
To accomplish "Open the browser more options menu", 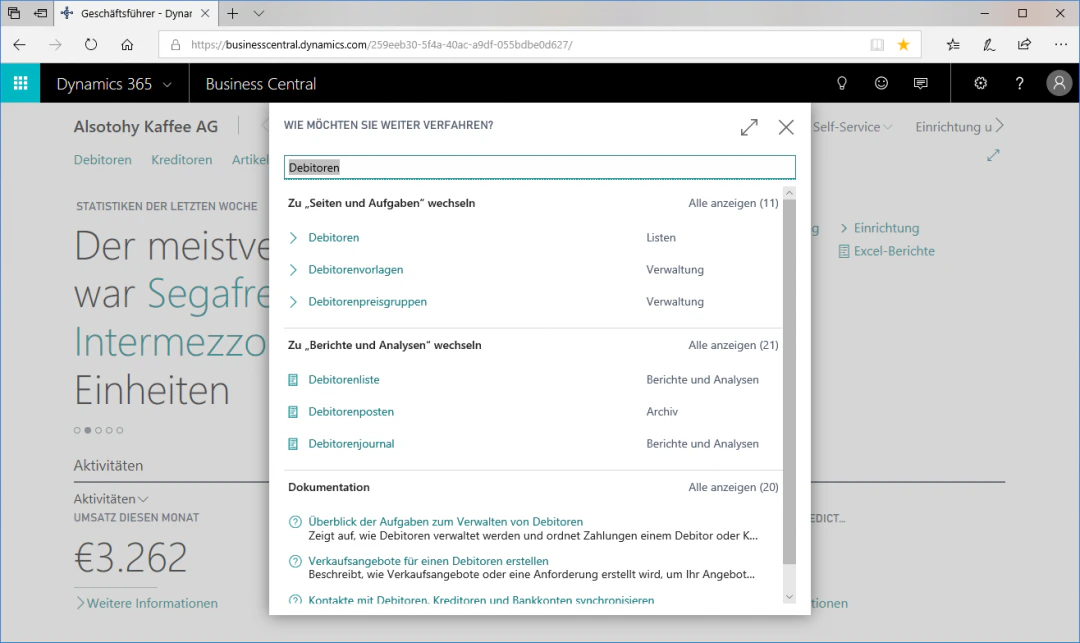I will (1061, 45).
